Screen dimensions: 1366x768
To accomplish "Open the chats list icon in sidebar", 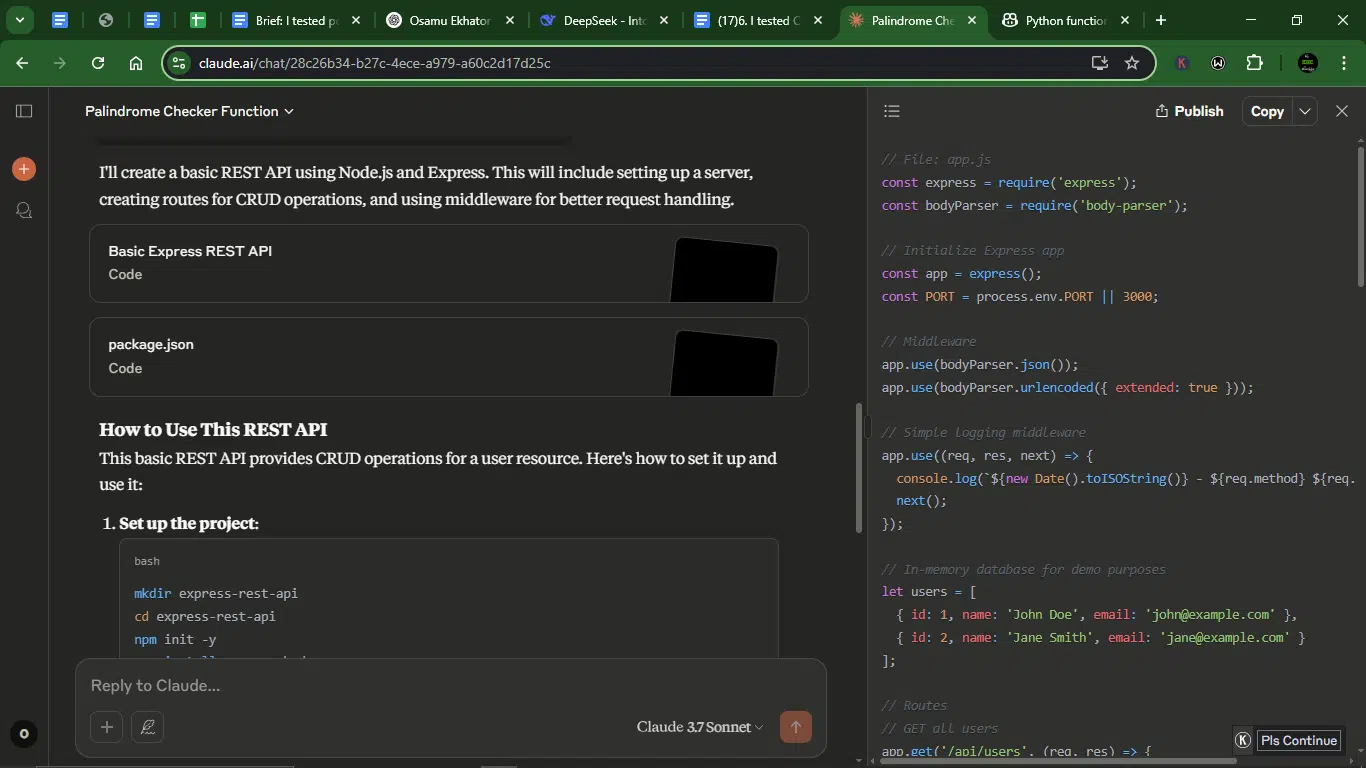I will pos(24,210).
